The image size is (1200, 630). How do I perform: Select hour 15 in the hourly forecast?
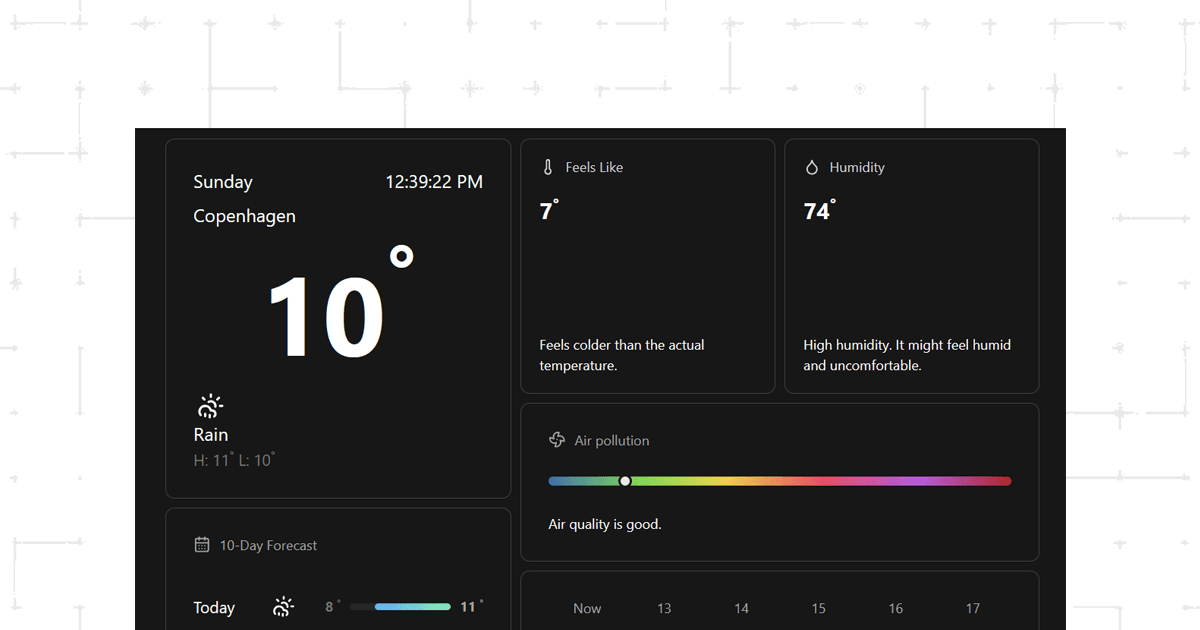click(x=818, y=608)
